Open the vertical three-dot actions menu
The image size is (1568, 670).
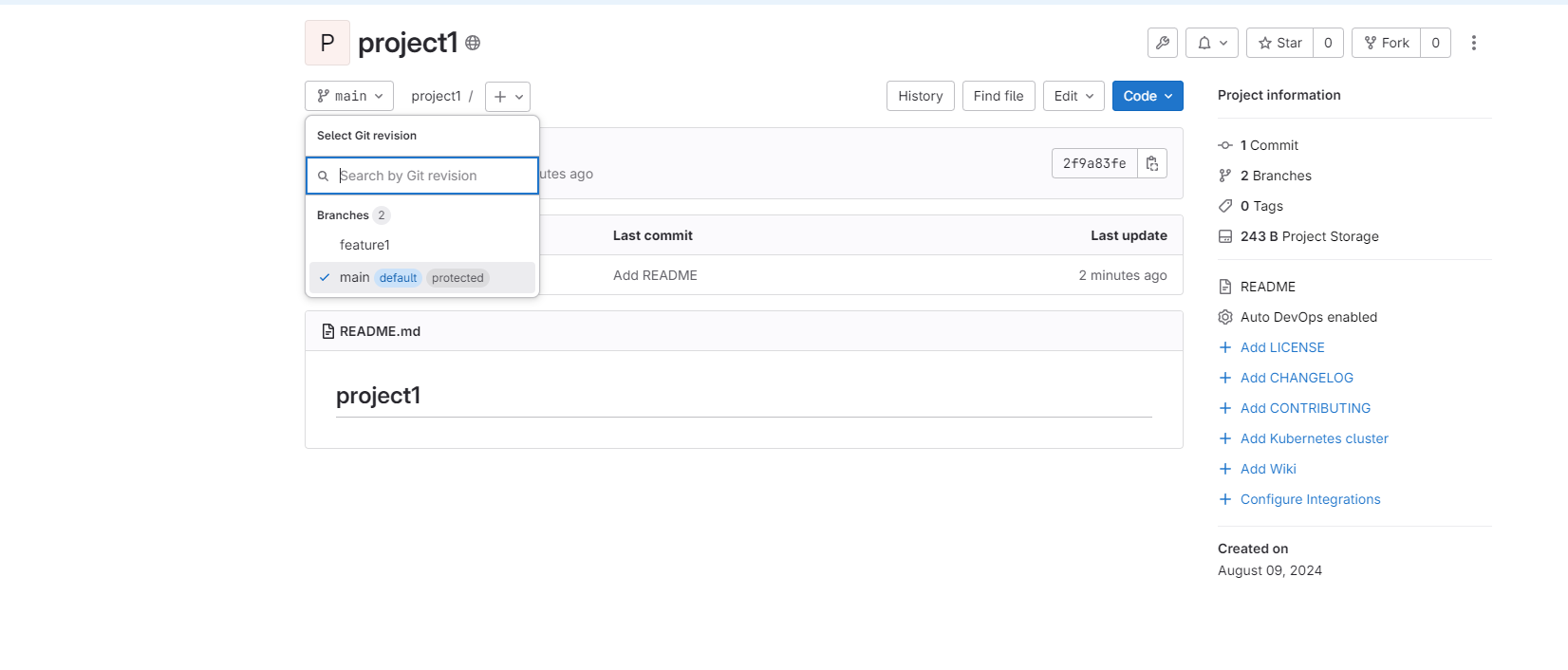click(1474, 43)
